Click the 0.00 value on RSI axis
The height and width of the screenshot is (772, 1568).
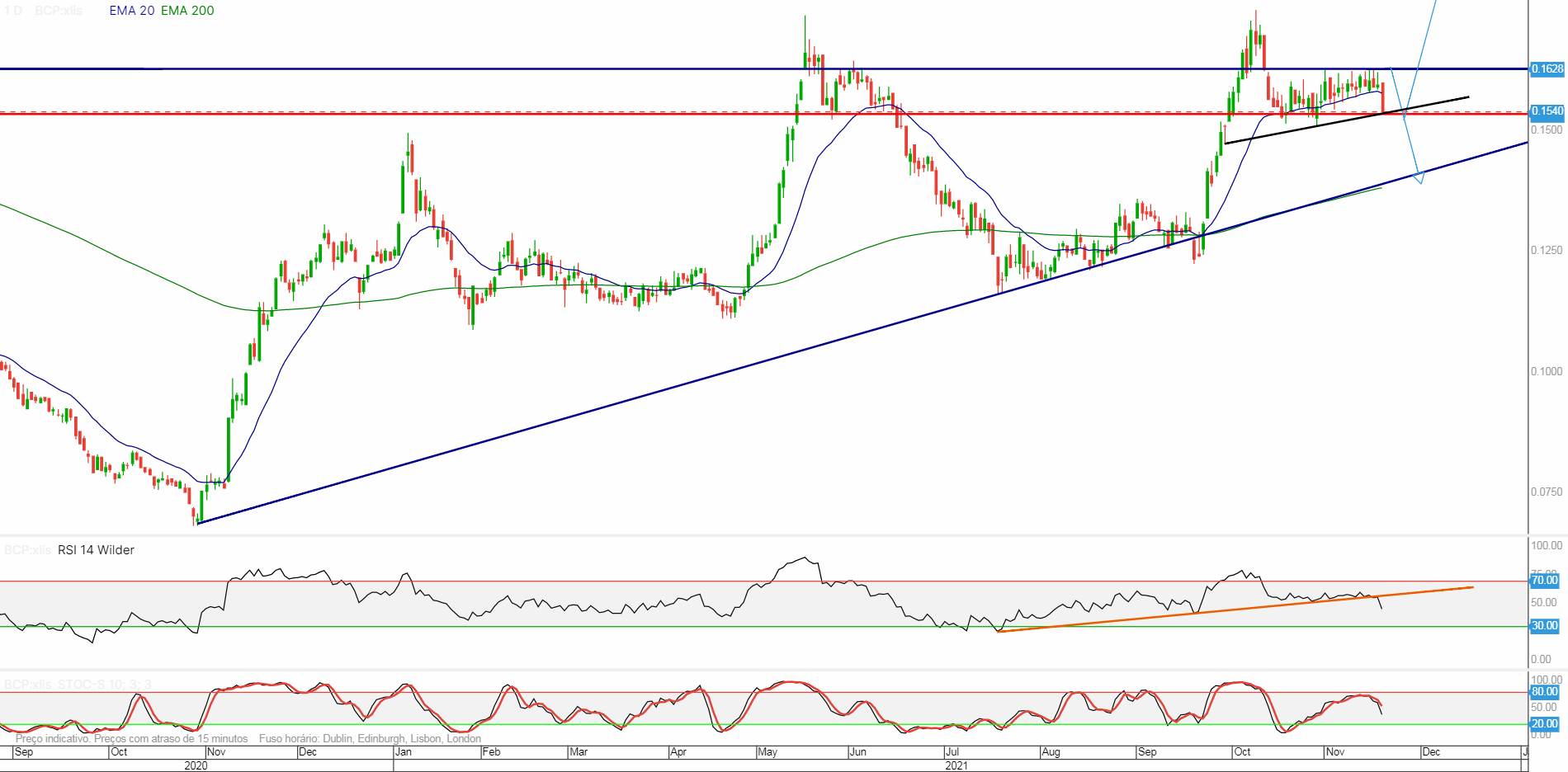click(1541, 659)
